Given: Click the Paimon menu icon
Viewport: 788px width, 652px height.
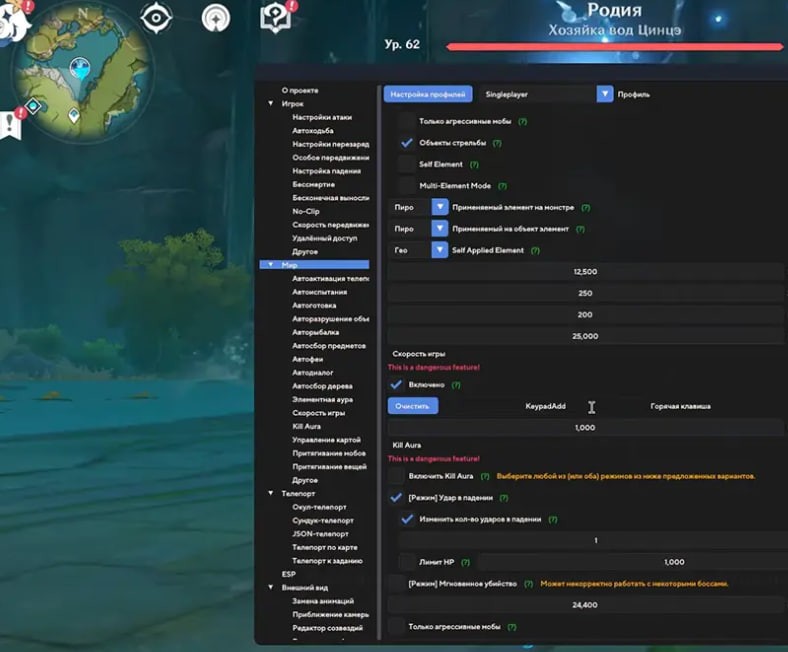Looking at the screenshot, I should (x=12, y=20).
